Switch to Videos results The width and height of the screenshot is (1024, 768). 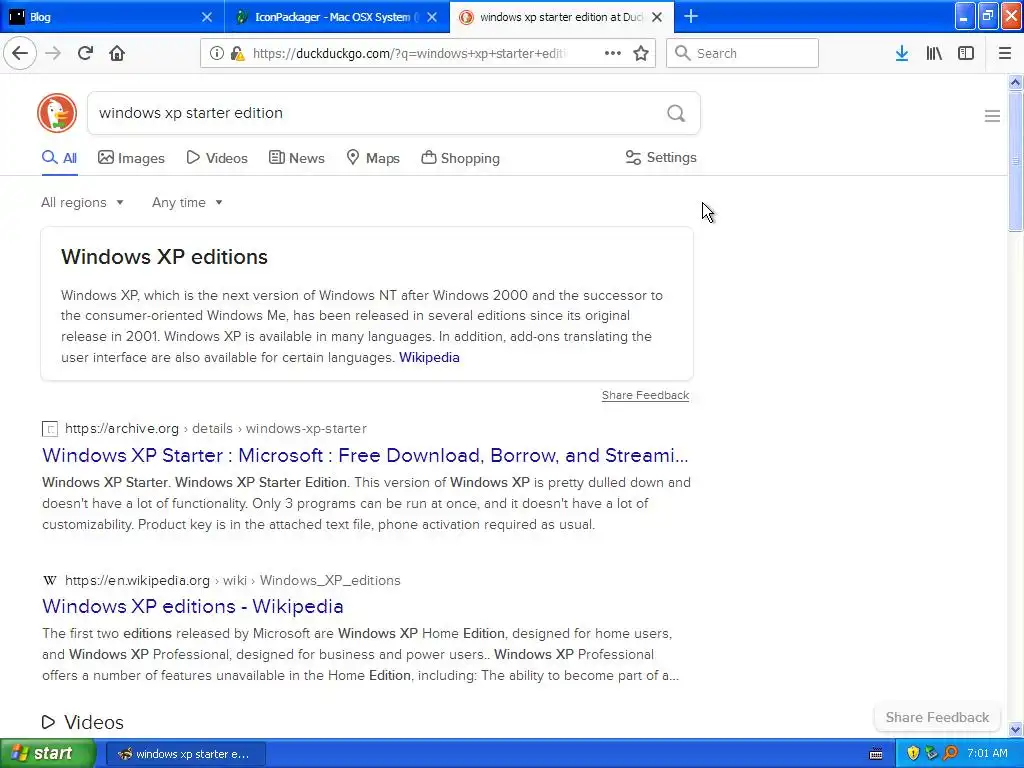[217, 158]
